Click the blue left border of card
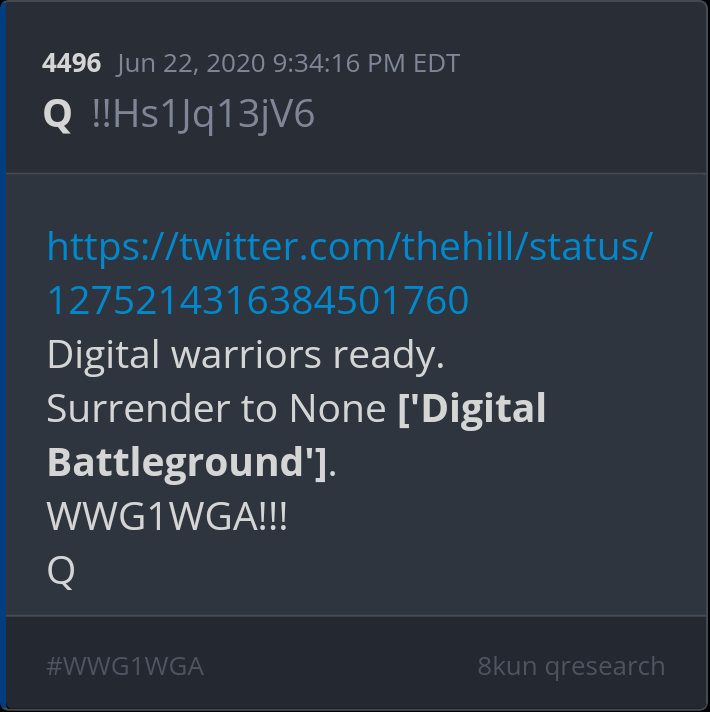The width and height of the screenshot is (710, 712). (3, 356)
